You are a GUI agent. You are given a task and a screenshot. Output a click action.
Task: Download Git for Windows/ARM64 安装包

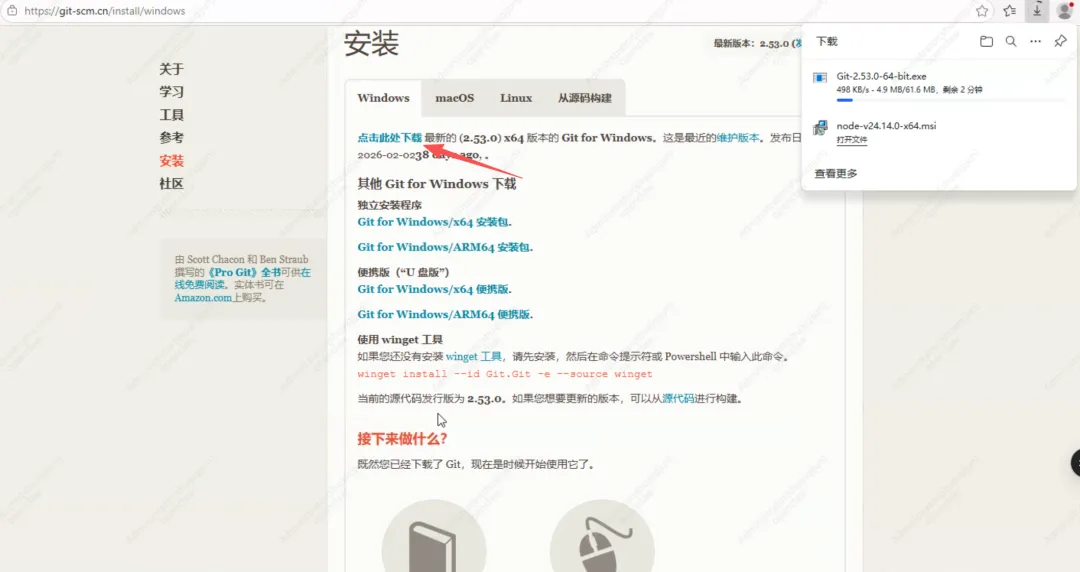(x=444, y=247)
